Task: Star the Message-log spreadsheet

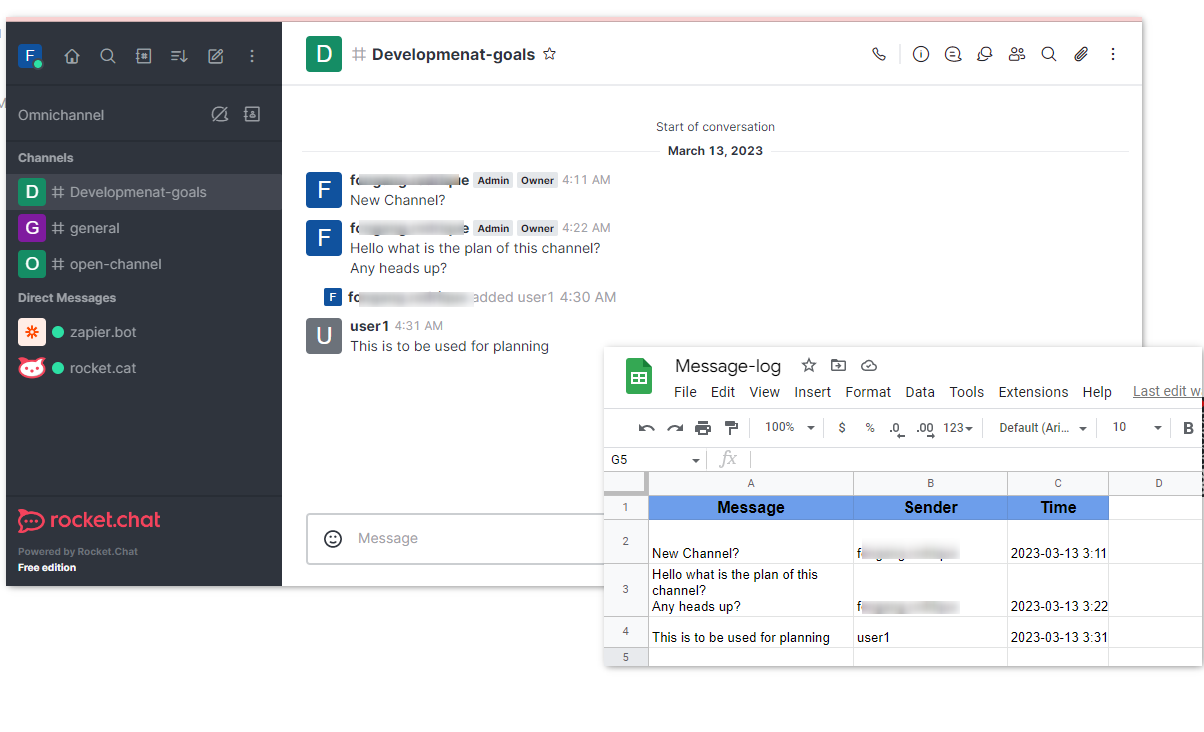Action: click(809, 365)
